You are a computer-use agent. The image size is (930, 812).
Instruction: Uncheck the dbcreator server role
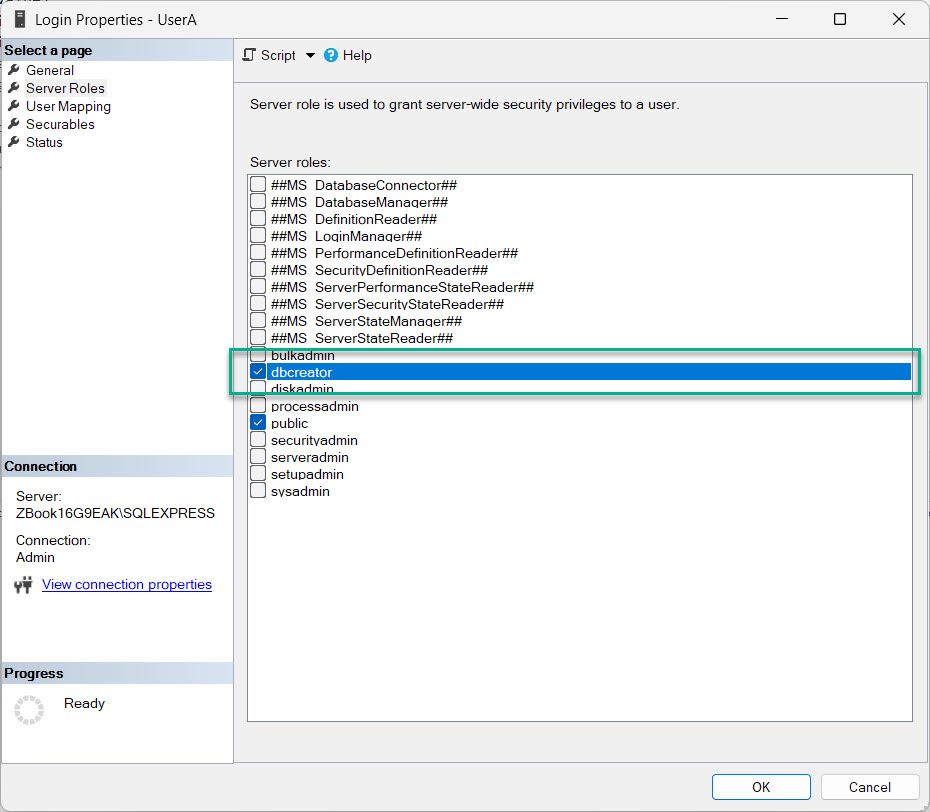click(258, 372)
